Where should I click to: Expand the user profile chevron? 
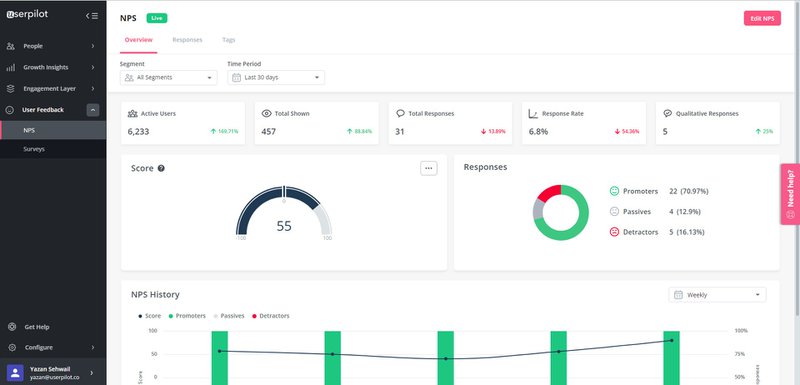92,373
